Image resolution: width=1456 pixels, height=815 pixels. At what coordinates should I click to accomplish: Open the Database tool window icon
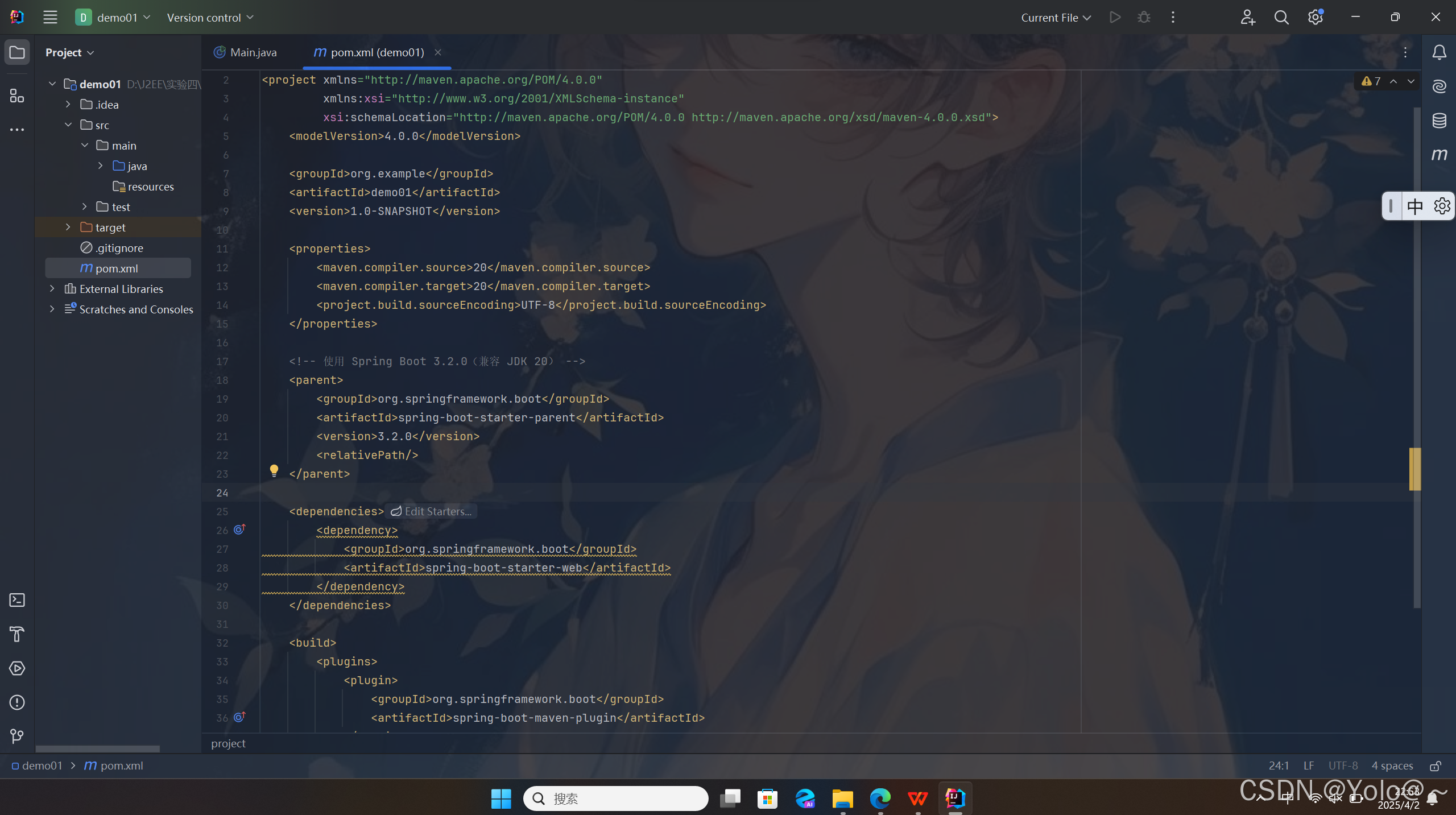[1439, 121]
